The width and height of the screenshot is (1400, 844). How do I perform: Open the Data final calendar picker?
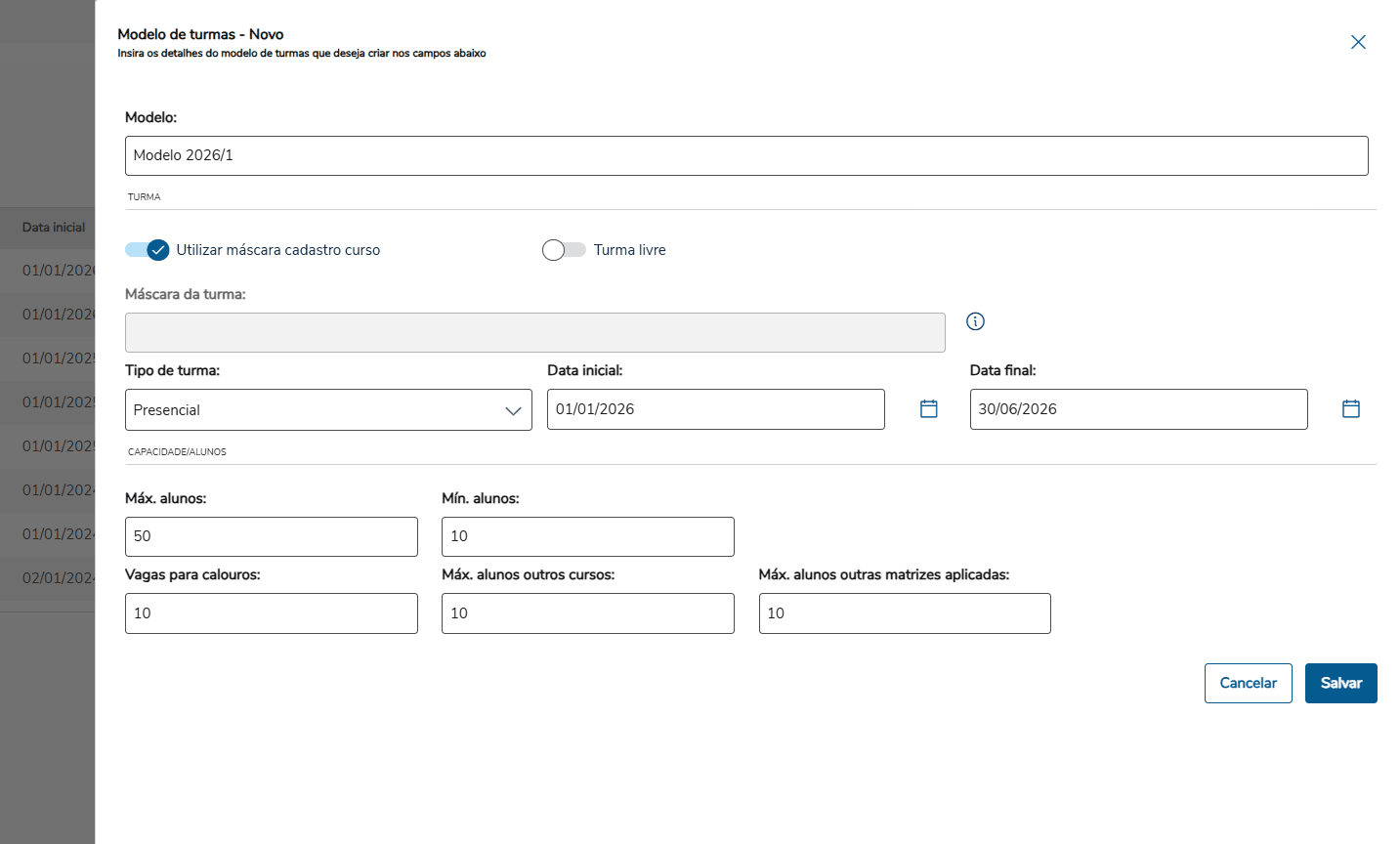[1351, 409]
